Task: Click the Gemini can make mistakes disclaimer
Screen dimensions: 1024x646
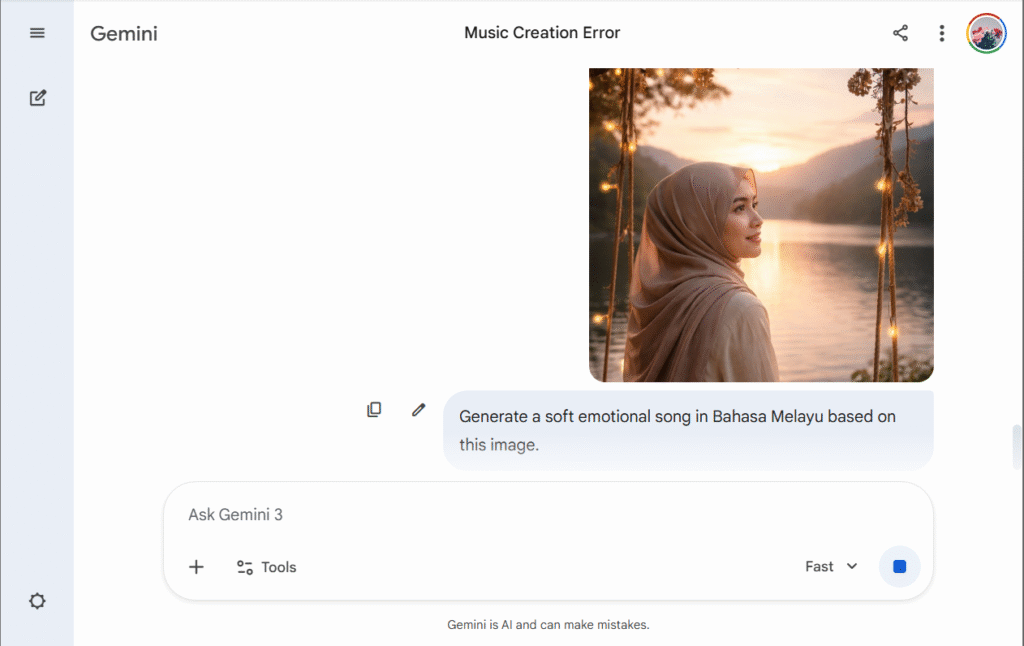Action: (x=548, y=625)
